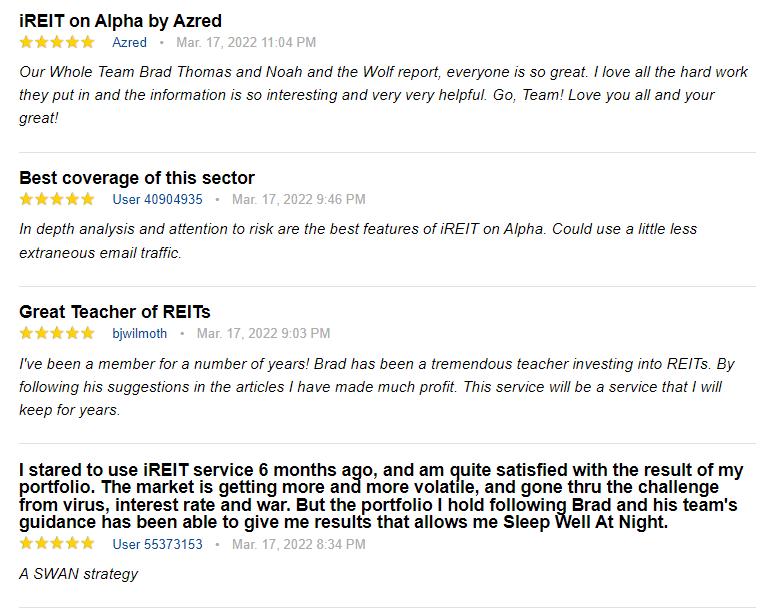
Task: Click the star rating beside User 55373153
Action: click(x=57, y=544)
